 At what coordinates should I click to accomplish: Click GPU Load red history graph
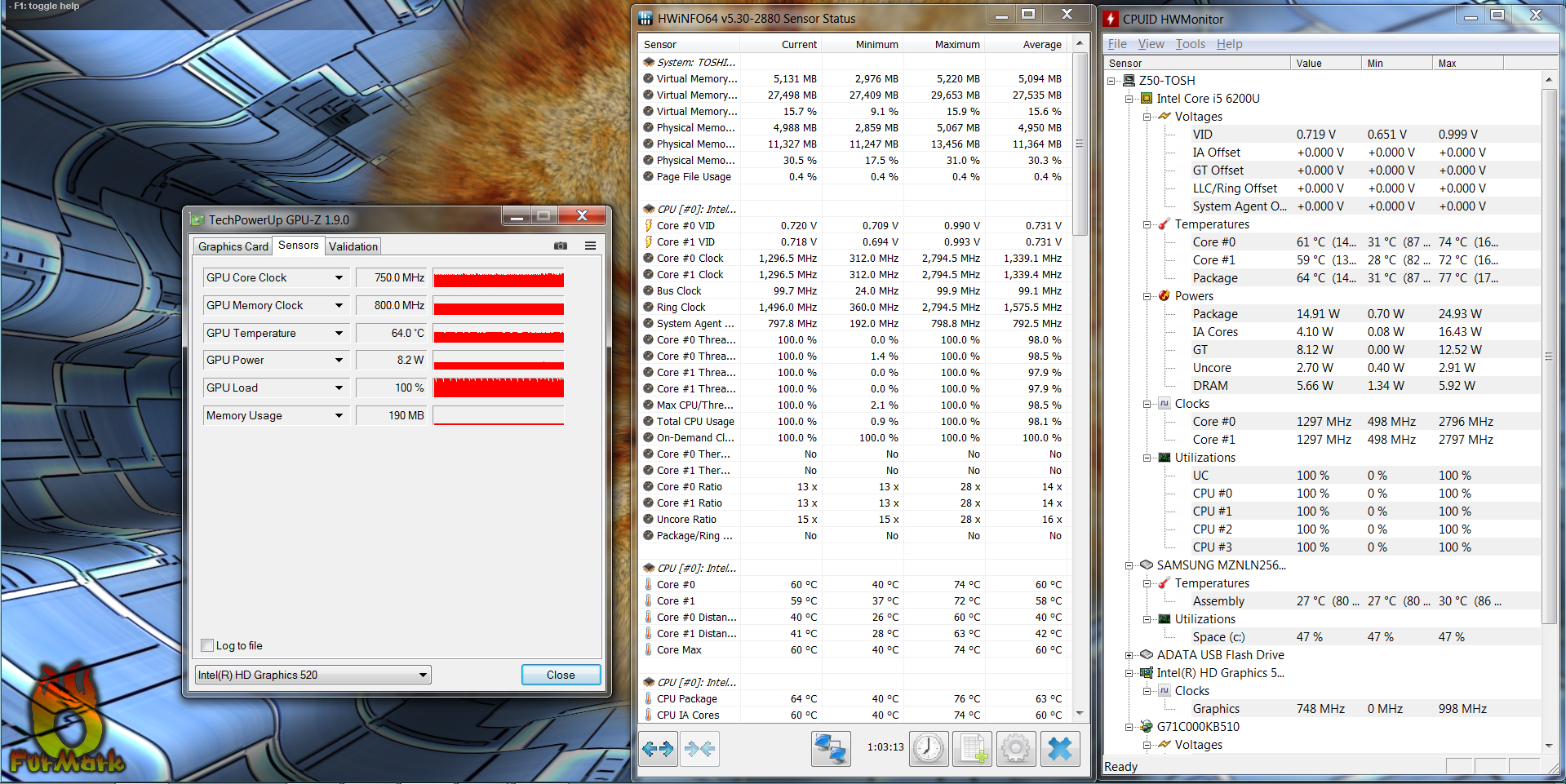pyautogui.click(x=499, y=388)
